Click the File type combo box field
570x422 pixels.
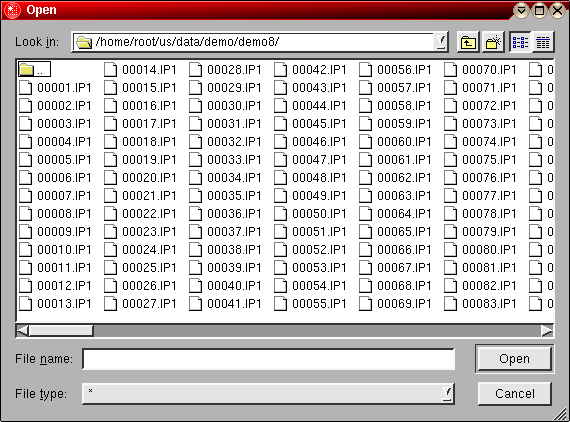click(x=268, y=393)
